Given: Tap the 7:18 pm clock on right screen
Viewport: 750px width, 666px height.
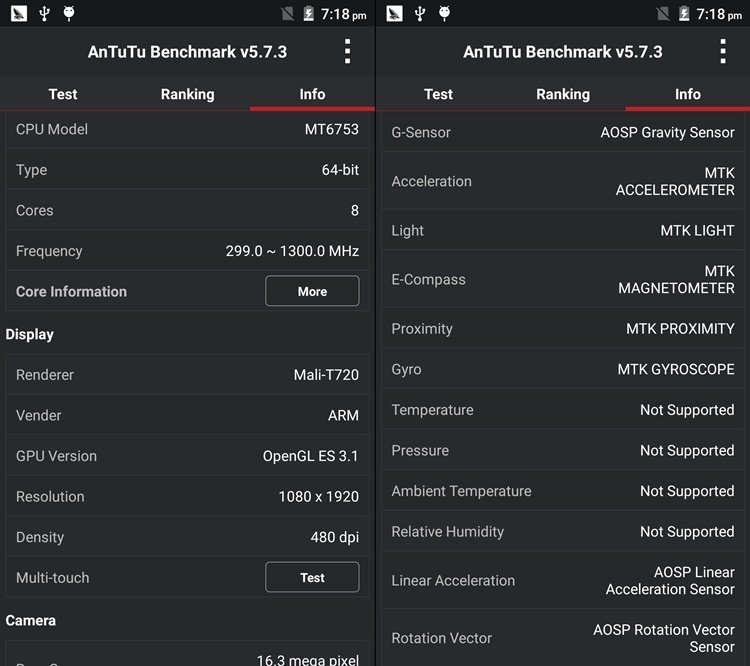Looking at the screenshot, I should pyautogui.click(x=719, y=14).
